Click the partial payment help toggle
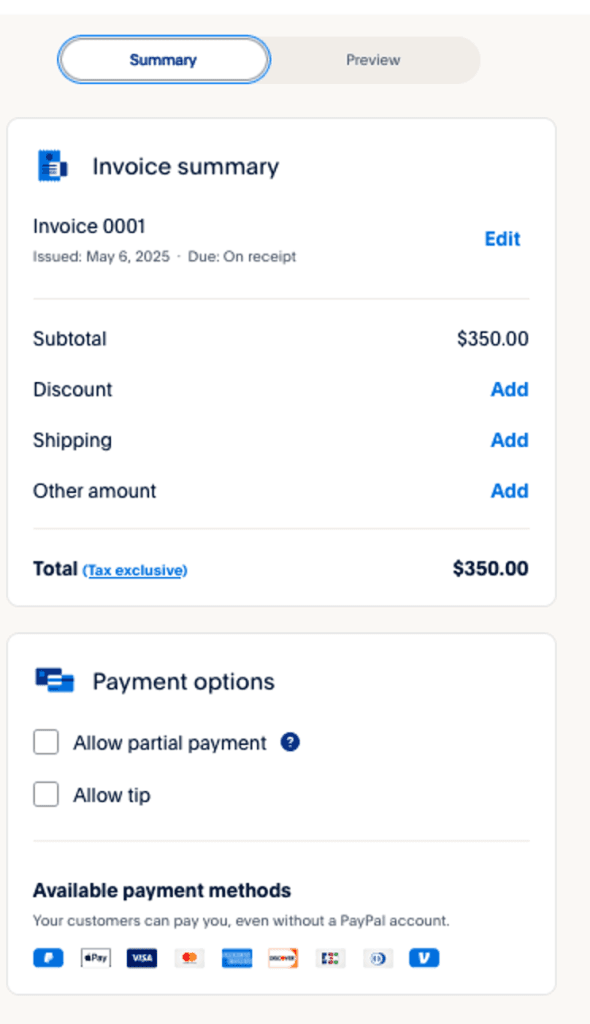Image resolution: width=590 pixels, height=1024 pixels. (x=289, y=742)
